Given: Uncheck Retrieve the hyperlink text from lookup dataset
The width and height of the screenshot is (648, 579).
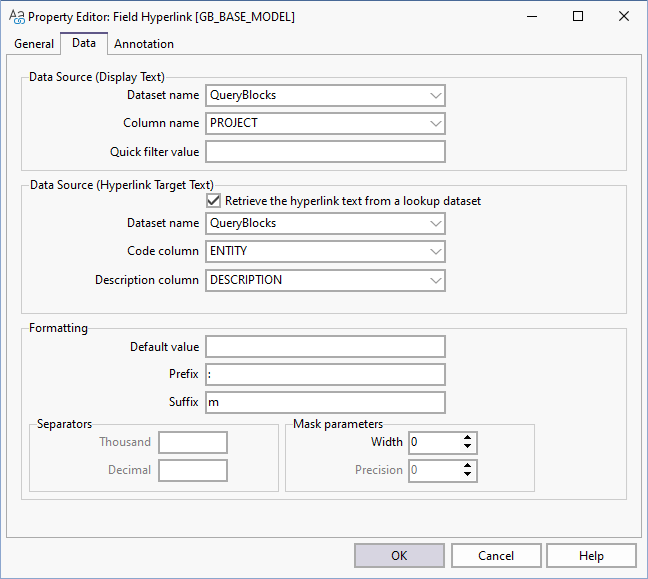Looking at the screenshot, I should pos(213,201).
